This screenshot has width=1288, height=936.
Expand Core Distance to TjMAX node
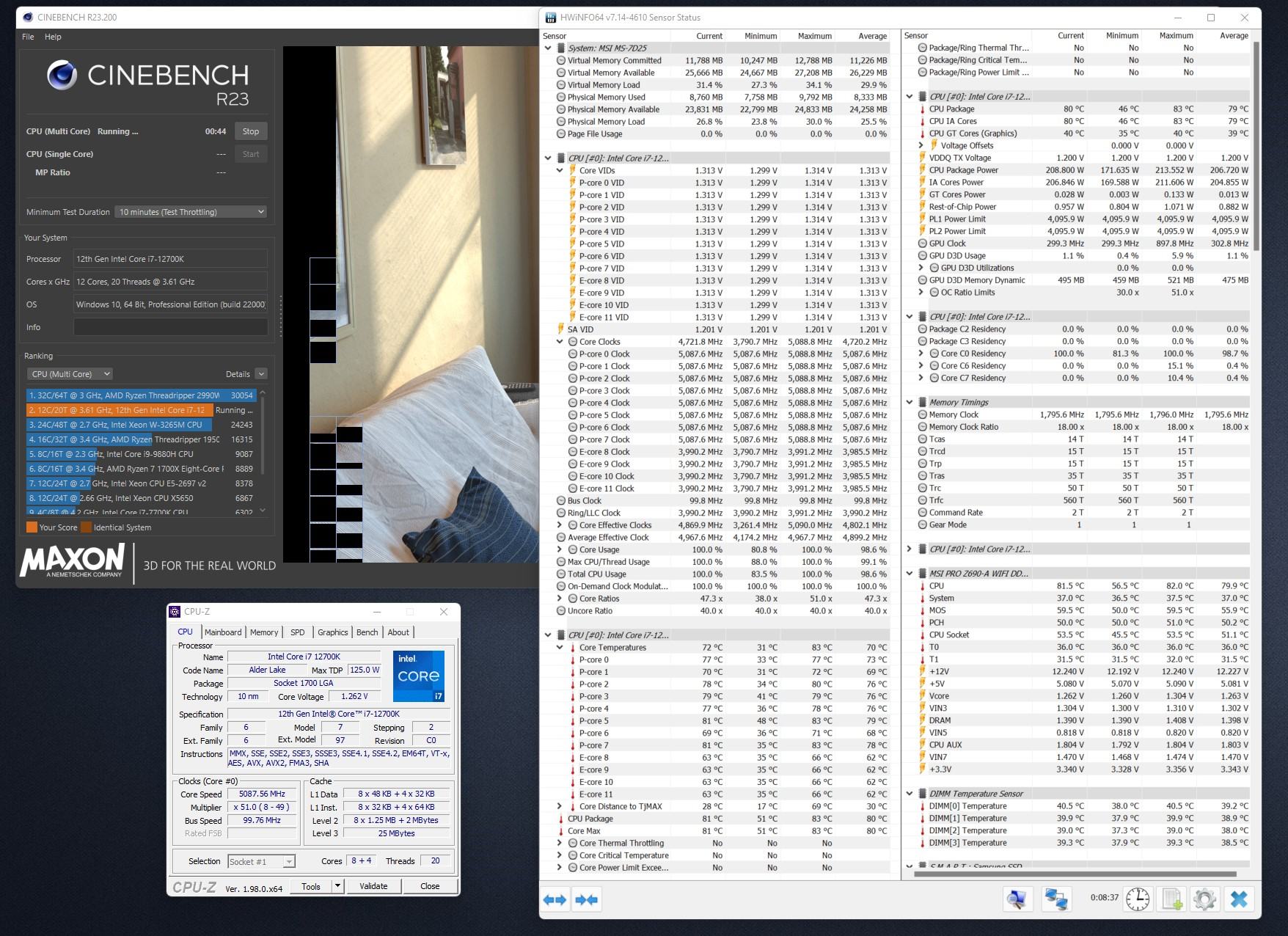click(x=560, y=806)
